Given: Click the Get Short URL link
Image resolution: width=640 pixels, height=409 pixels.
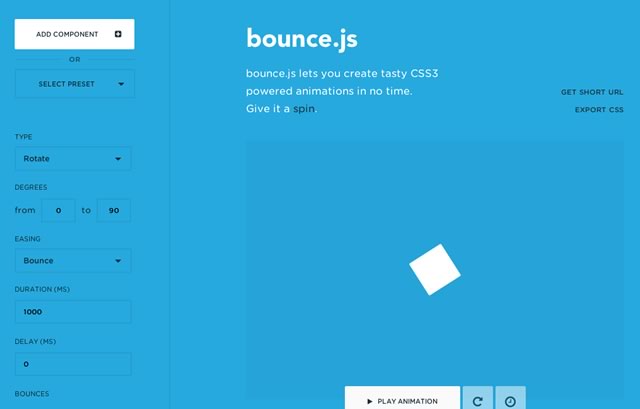Looking at the screenshot, I should [x=592, y=92].
